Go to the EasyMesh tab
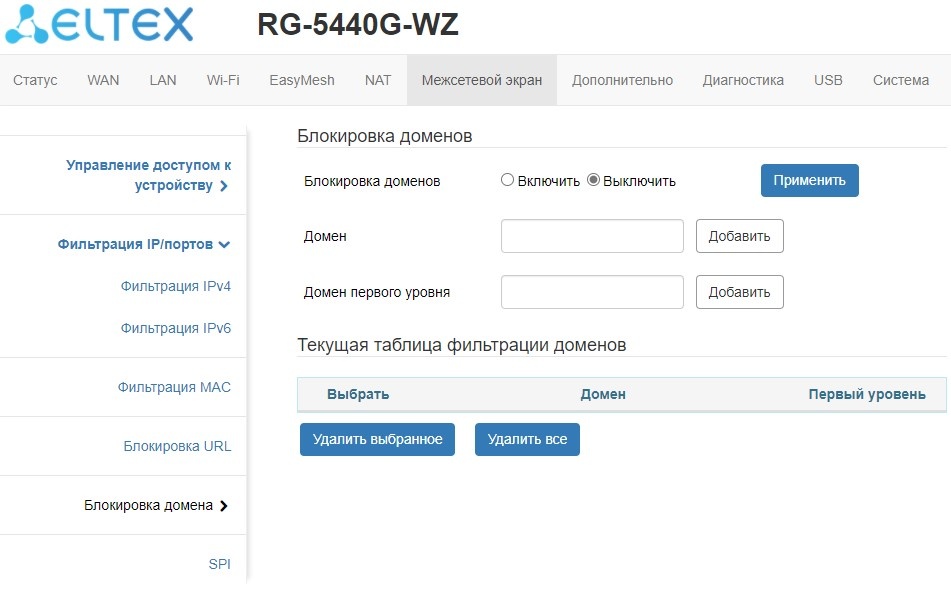The width and height of the screenshot is (951, 589). [x=302, y=80]
